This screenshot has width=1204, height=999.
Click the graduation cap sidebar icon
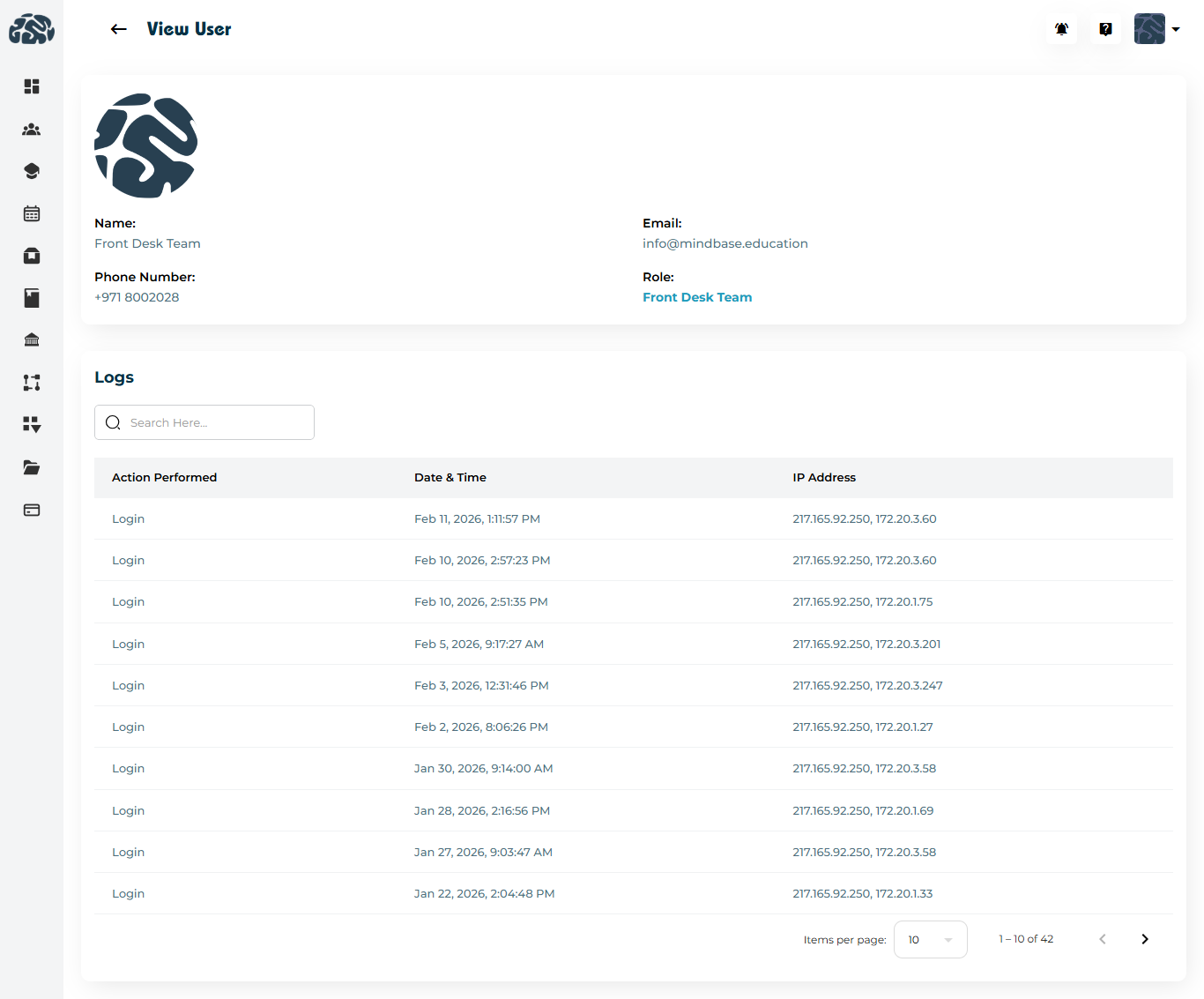coord(32,171)
